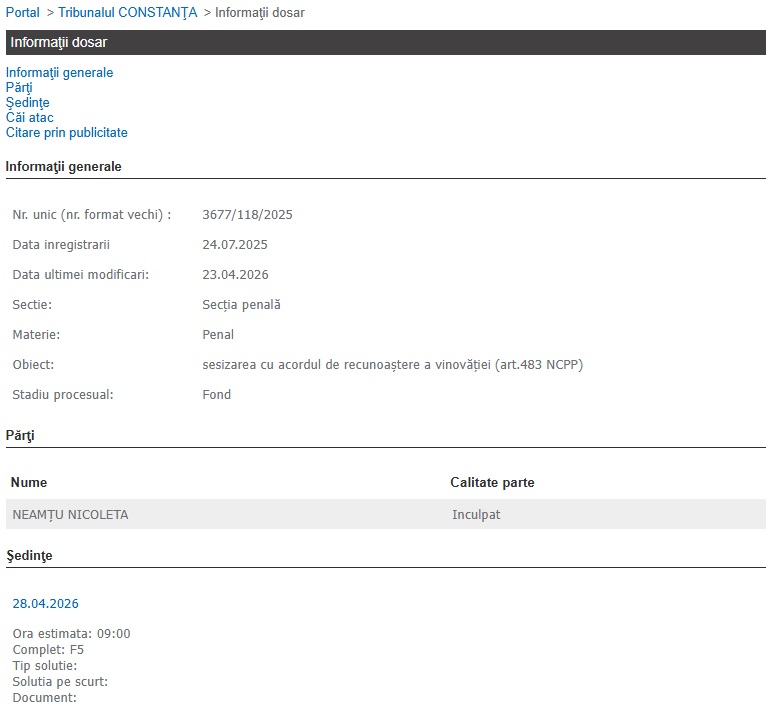The width and height of the screenshot is (783, 712).
Task: Click the Nume column header
Action: tap(28, 483)
